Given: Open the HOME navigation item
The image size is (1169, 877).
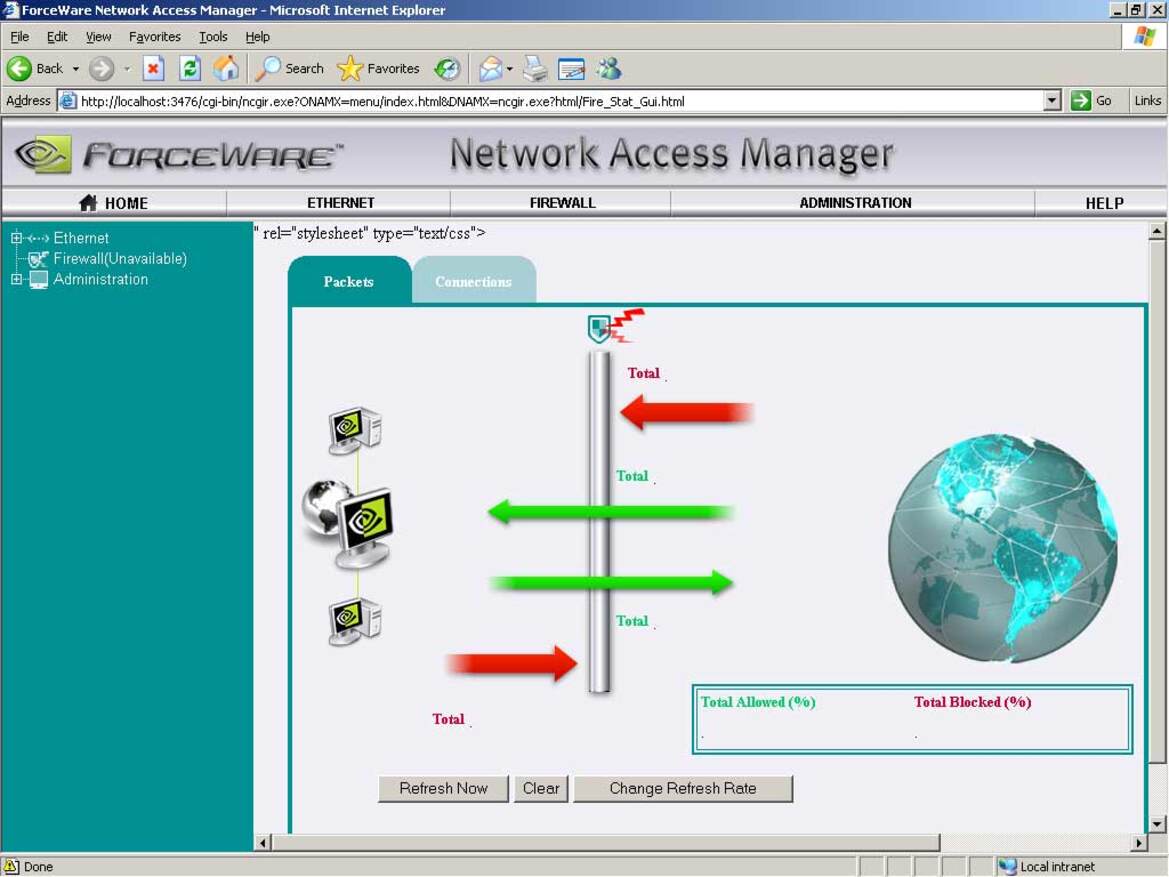Looking at the screenshot, I should tap(114, 203).
